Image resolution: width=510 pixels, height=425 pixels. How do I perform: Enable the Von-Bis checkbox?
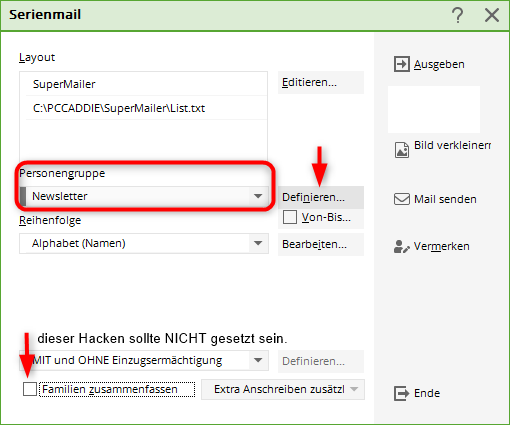[x=290, y=217]
